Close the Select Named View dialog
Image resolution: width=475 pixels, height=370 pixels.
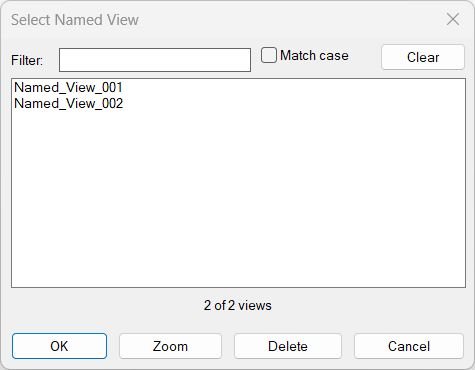pos(453,19)
